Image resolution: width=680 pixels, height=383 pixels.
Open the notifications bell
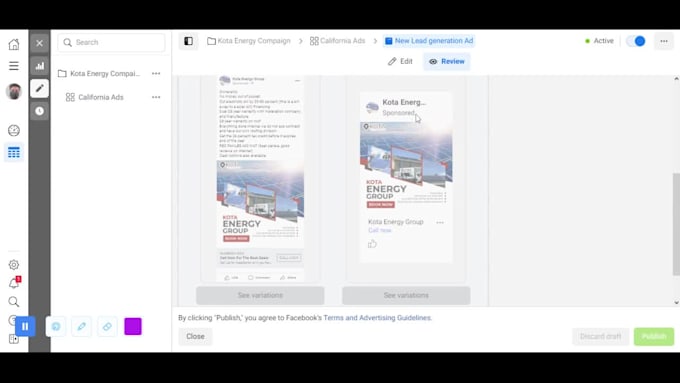click(14, 283)
